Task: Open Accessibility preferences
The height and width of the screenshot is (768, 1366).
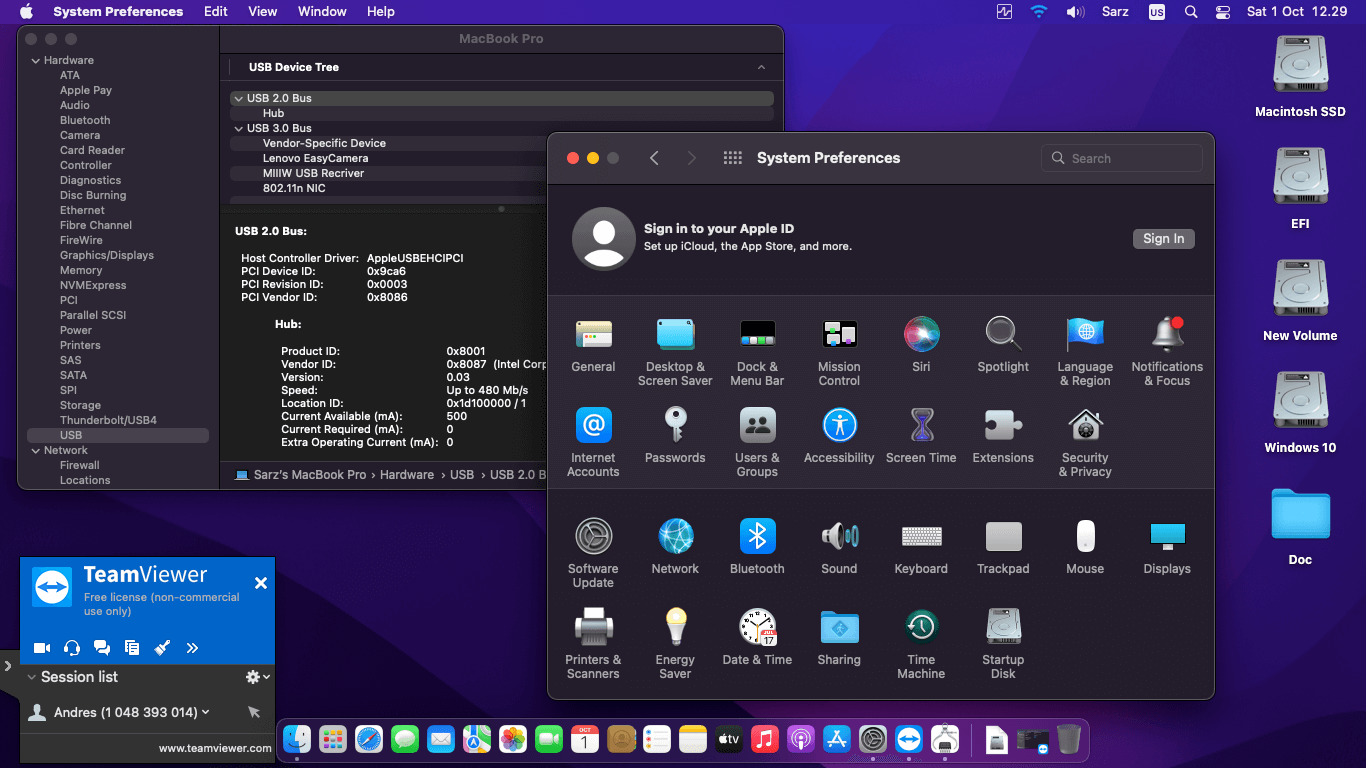Action: coord(839,435)
